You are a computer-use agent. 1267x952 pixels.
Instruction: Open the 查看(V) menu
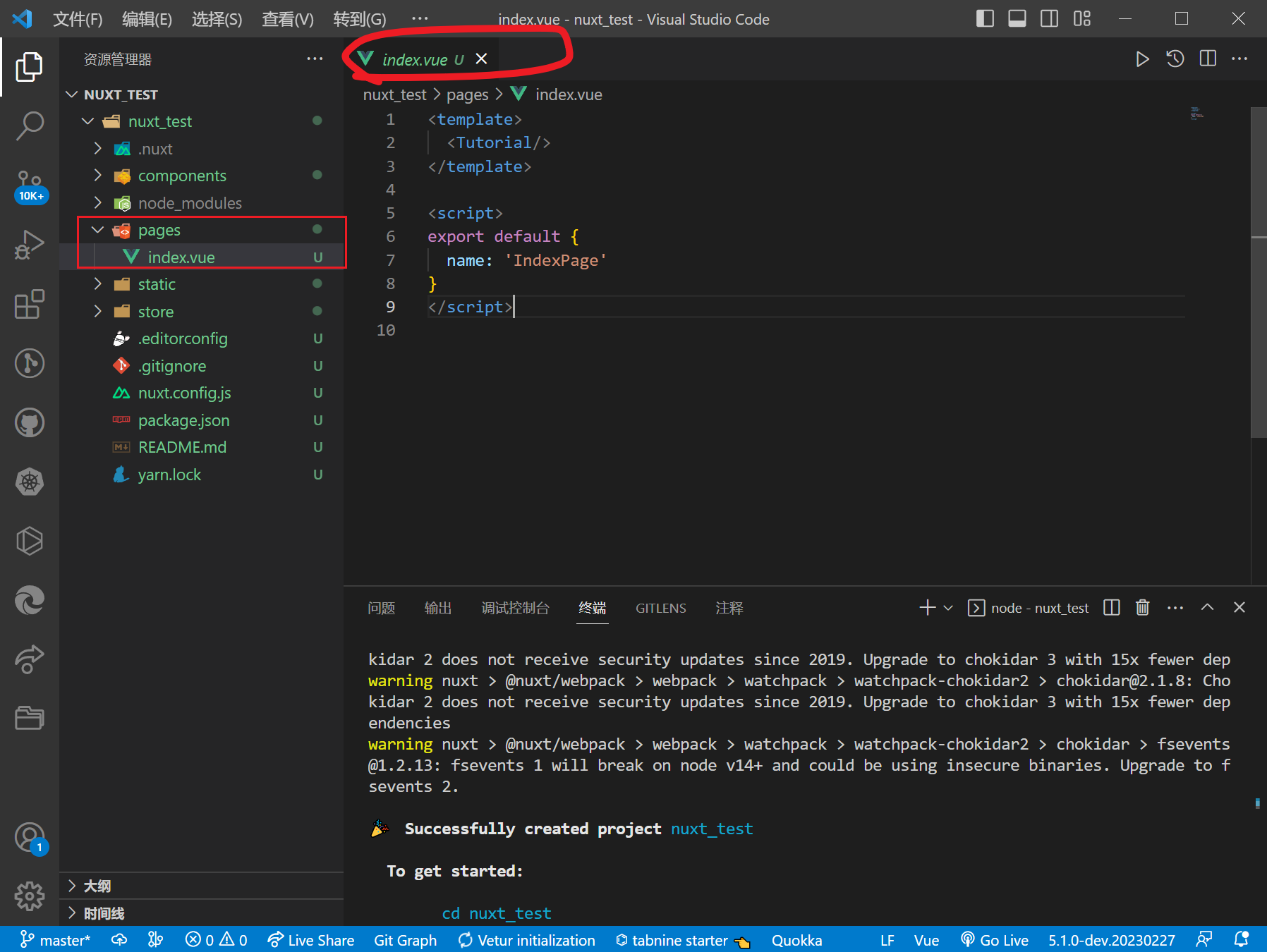tap(288, 19)
